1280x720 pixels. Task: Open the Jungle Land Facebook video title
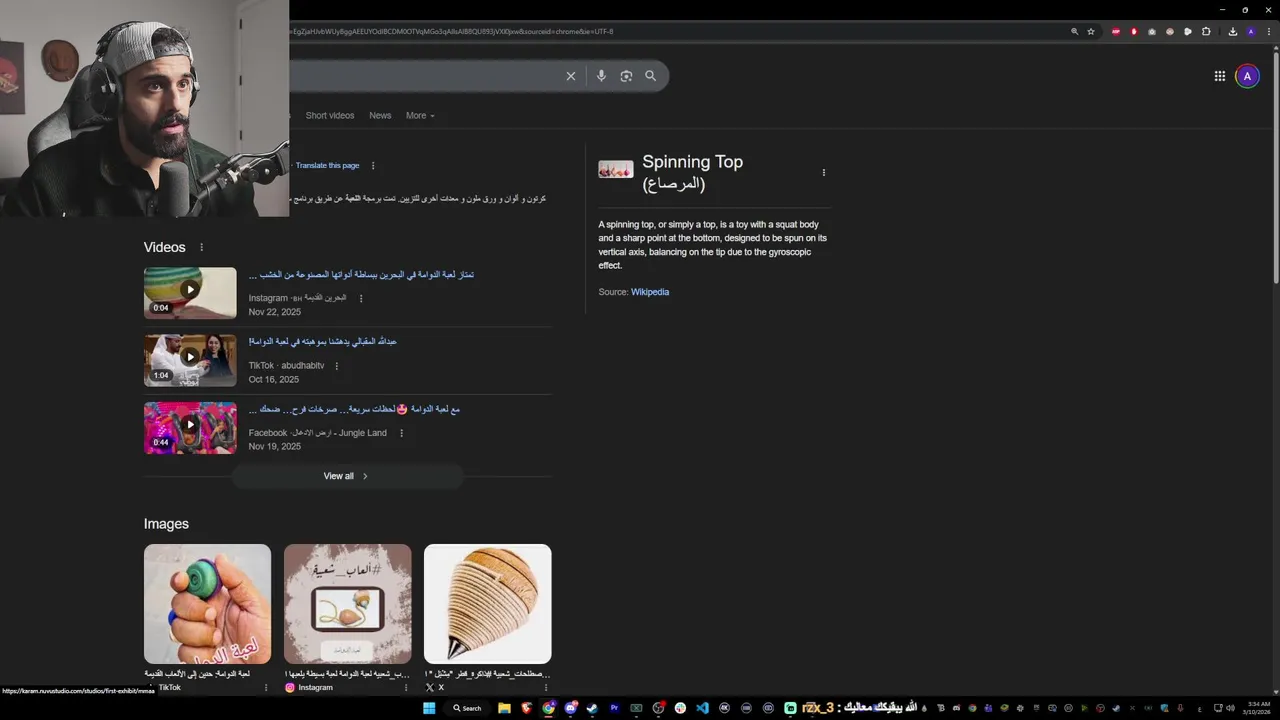coord(354,409)
